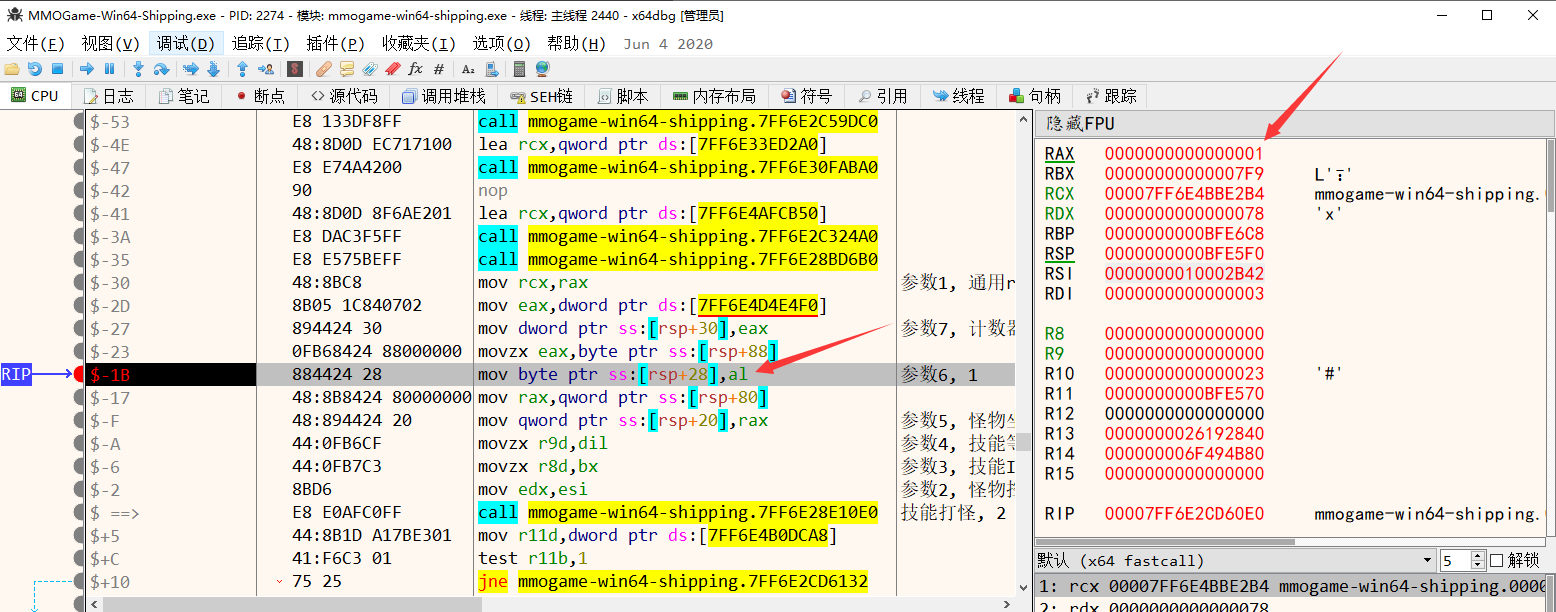Open the Bookmarks red icon
1556x612 pixels.
pyautogui.click(x=393, y=69)
